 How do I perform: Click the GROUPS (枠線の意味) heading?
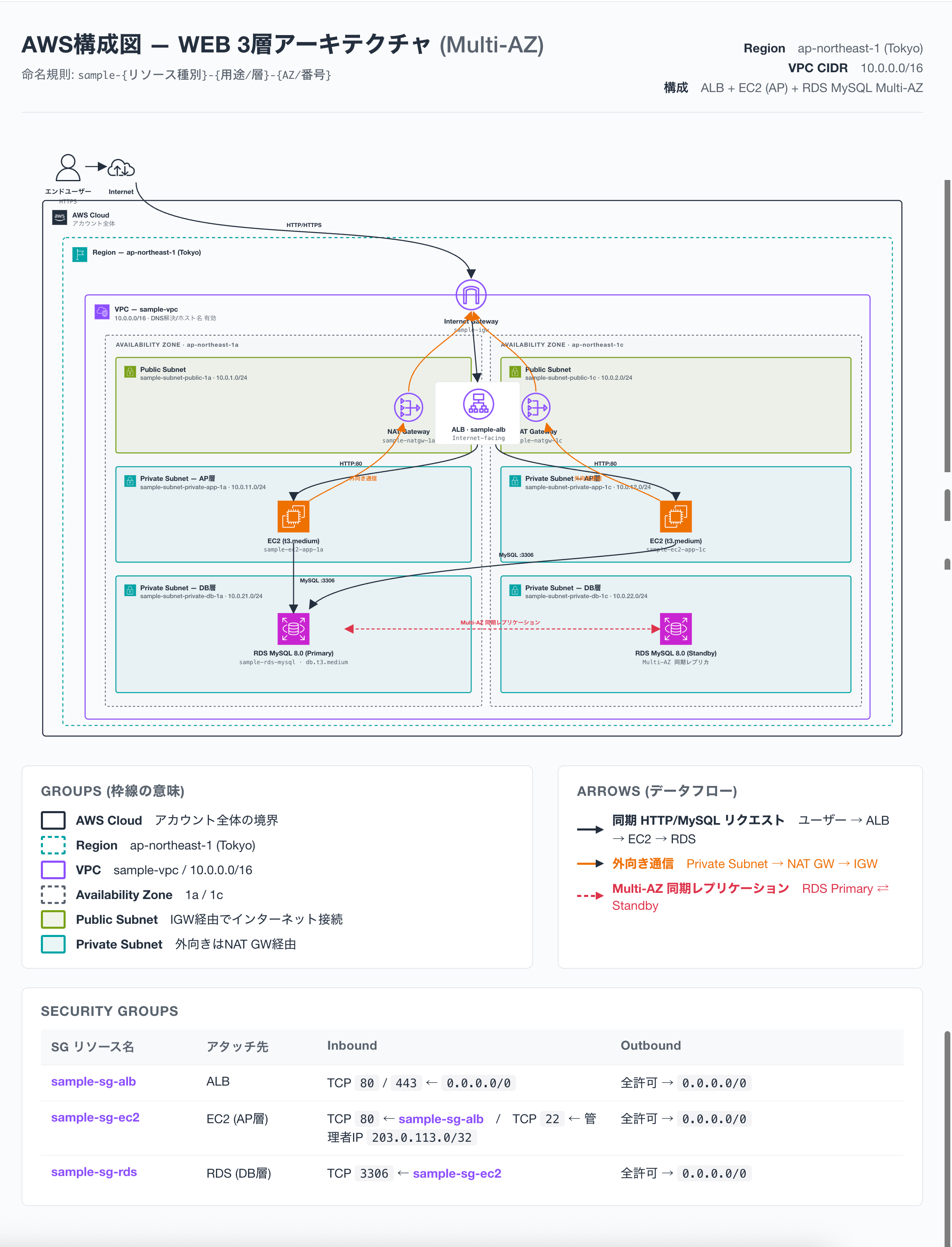pyautogui.click(x=113, y=791)
